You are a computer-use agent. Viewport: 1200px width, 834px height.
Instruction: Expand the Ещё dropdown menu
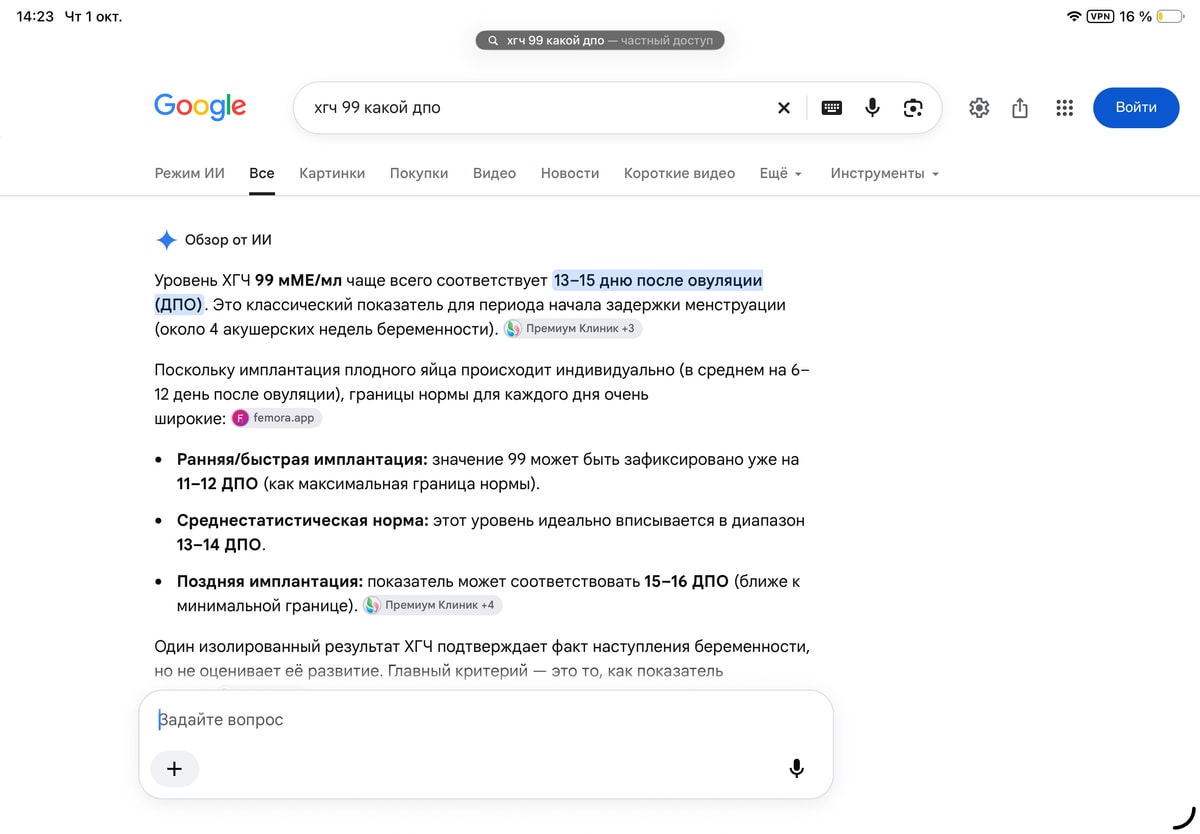[x=781, y=173]
